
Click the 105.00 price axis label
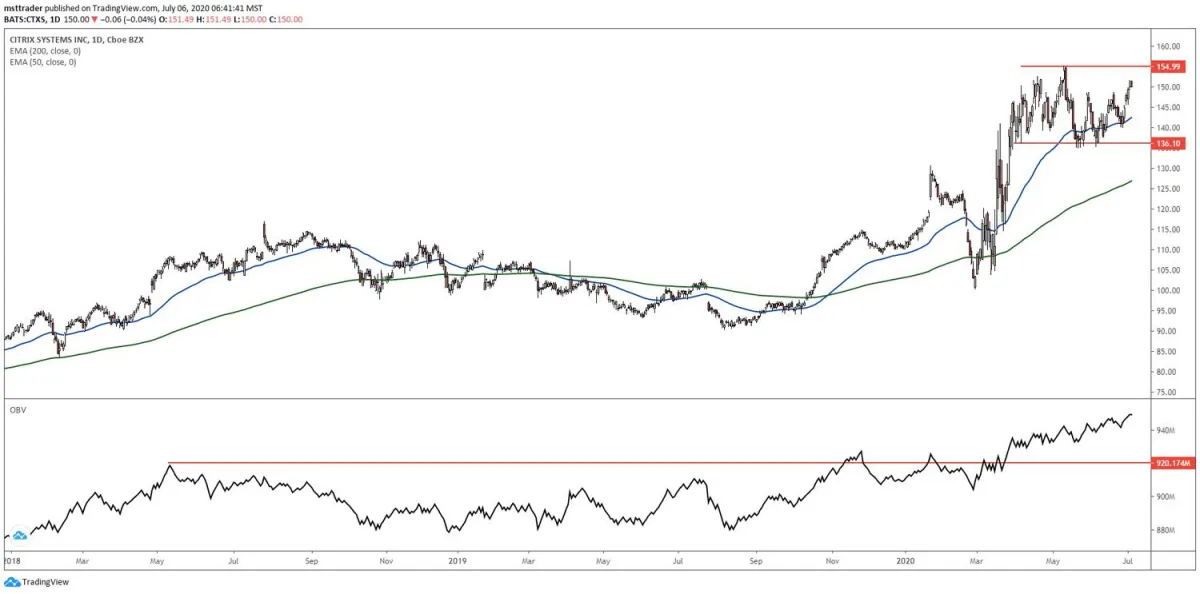pyautogui.click(x=1169, y=270)
